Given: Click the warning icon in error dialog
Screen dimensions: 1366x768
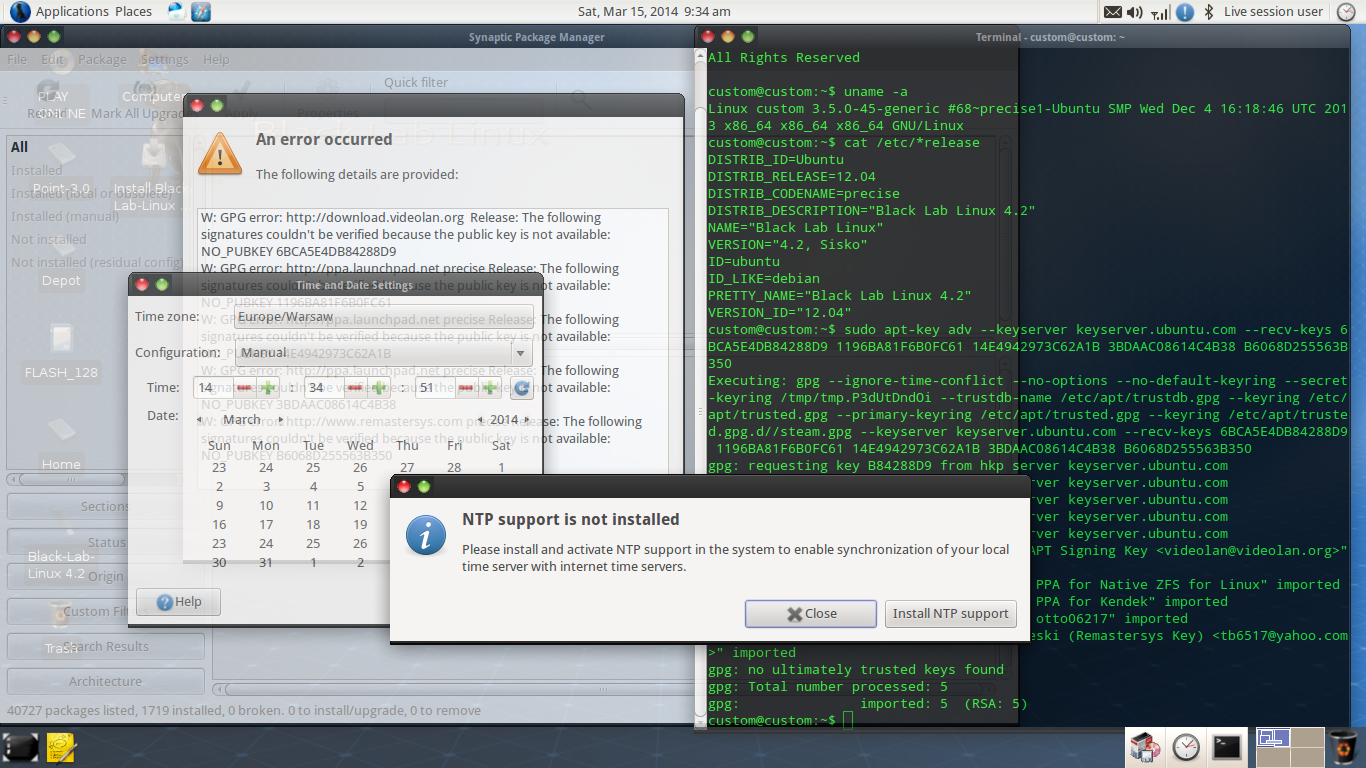Looking at the screenshot, I should click(220, 154).
